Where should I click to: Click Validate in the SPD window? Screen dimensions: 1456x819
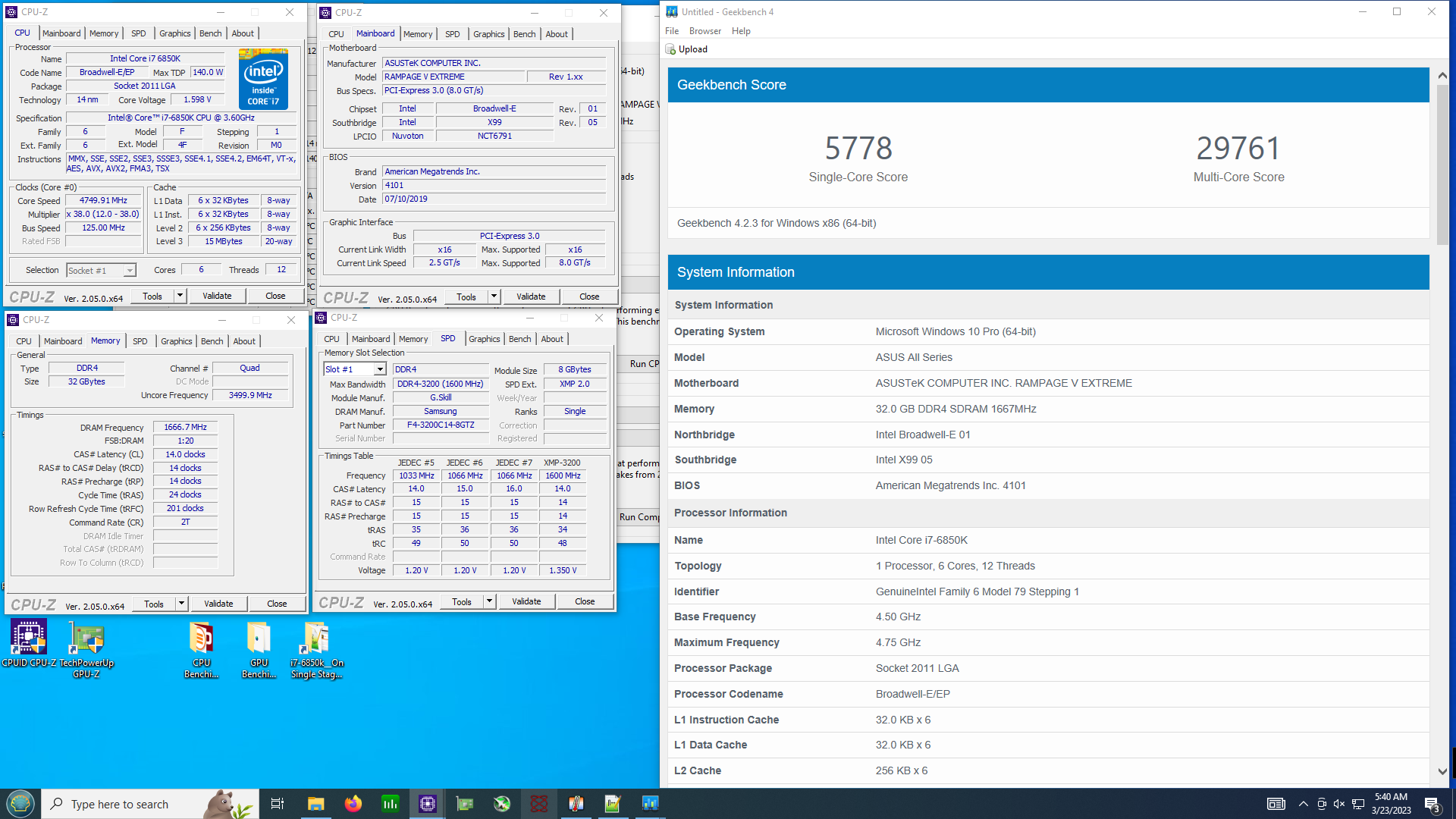526,601
